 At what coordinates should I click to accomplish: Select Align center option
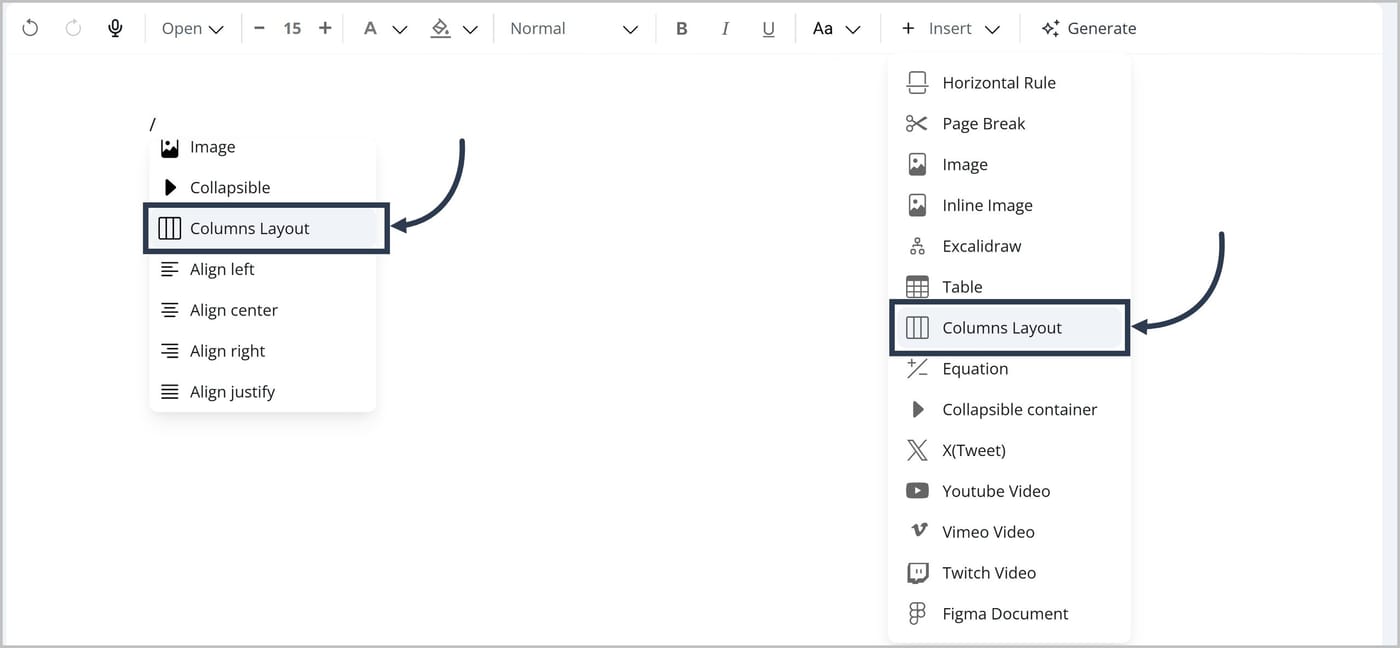point(263,310)
